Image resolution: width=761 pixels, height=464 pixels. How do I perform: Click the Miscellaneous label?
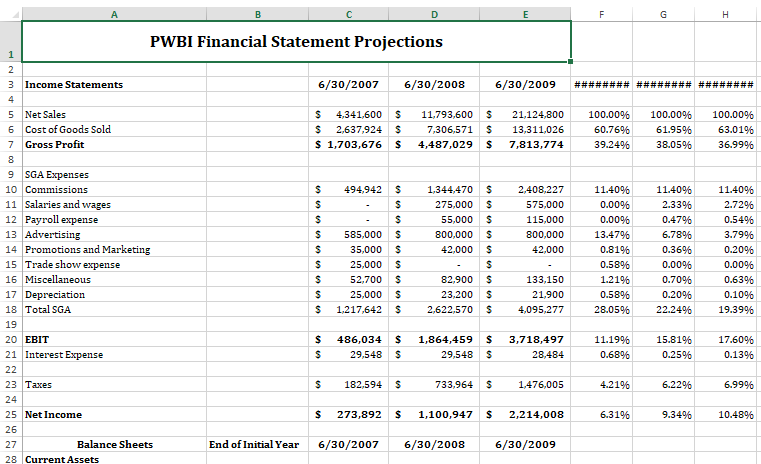point(58,280)
